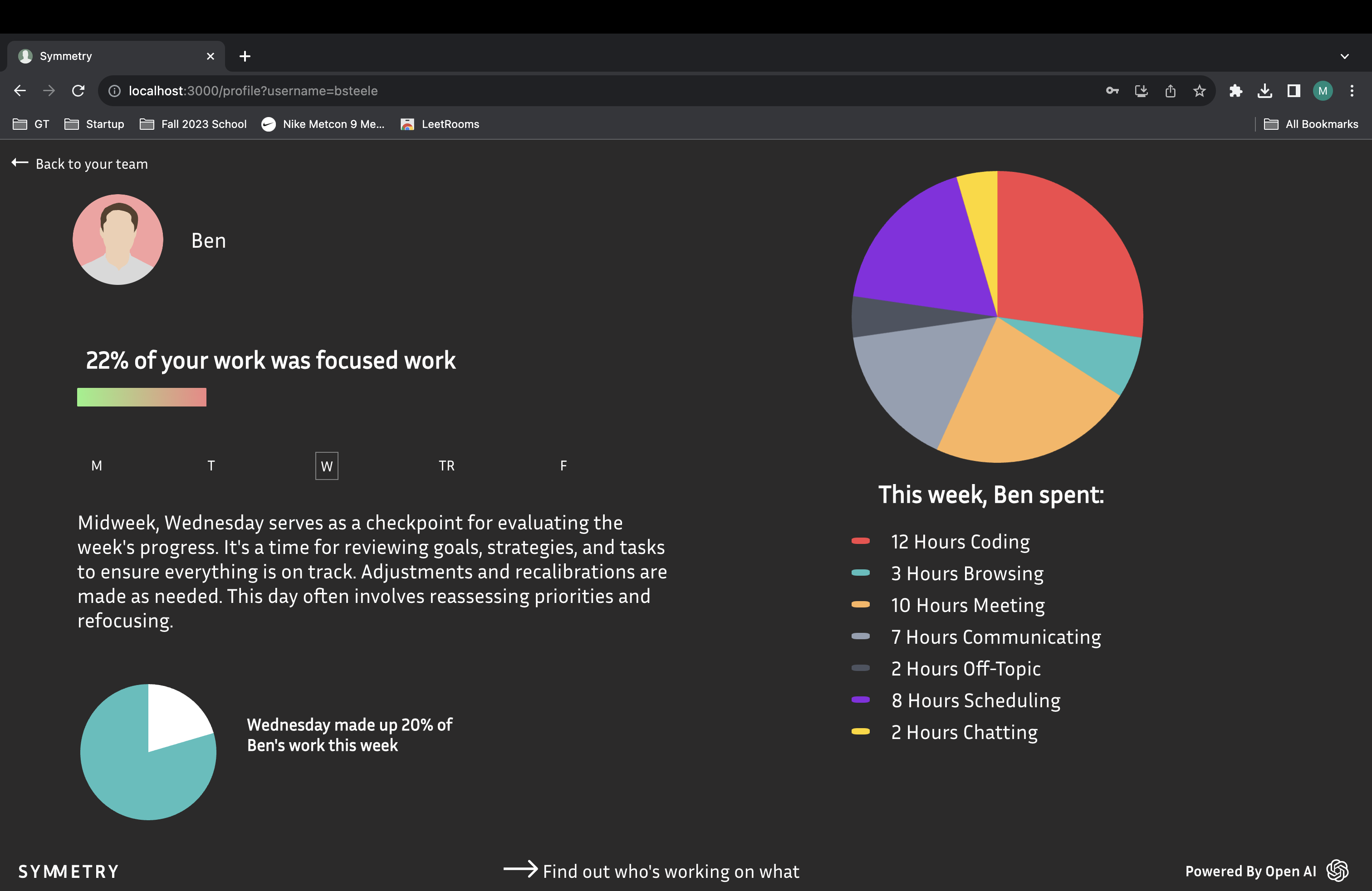Expand the tab search chevron
This screenshot has height=891, width=1372.
[1344, 56]
